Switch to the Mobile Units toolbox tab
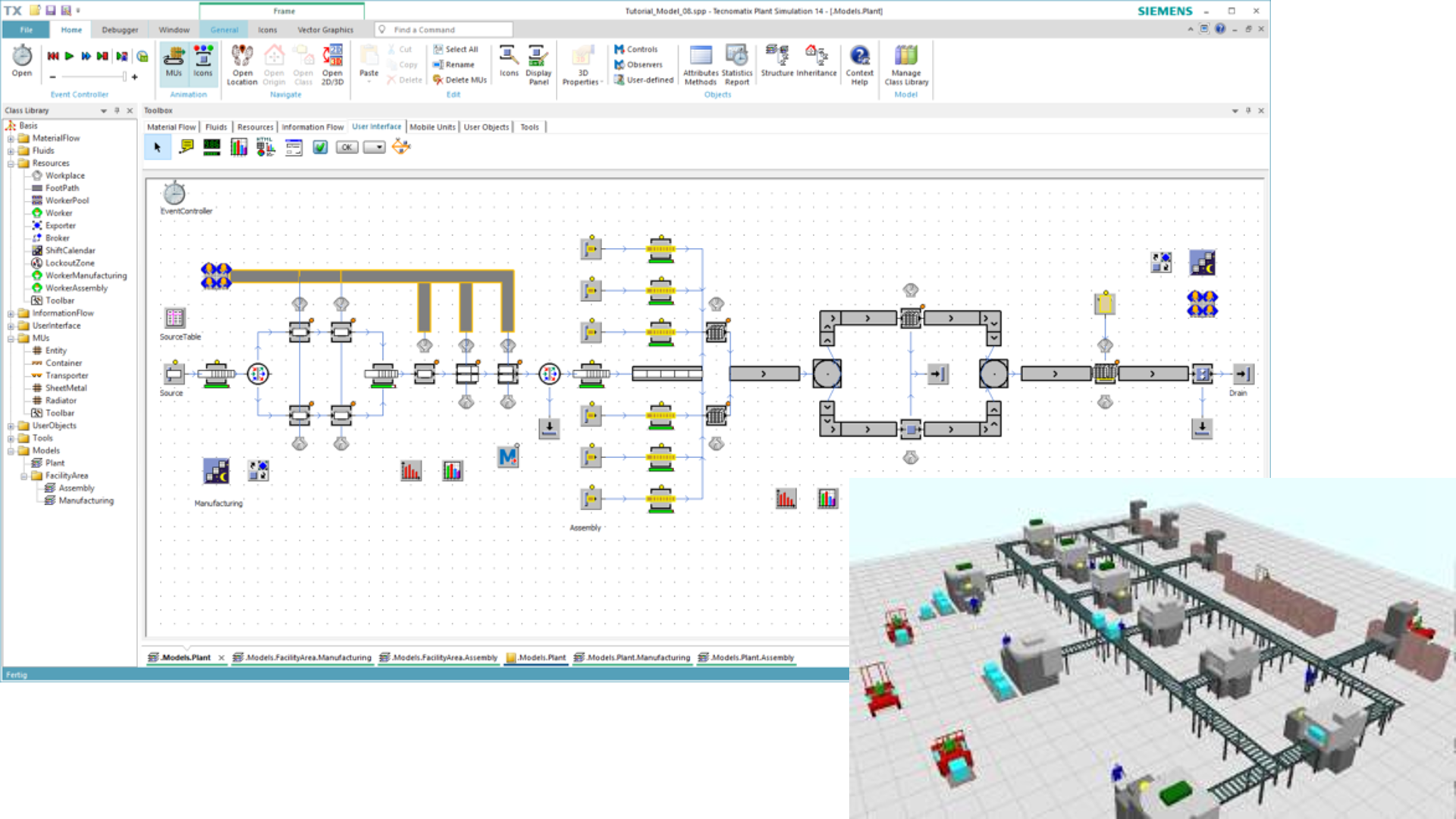The width and height of the screenshot is (1456, 819). tap(432, 127)
